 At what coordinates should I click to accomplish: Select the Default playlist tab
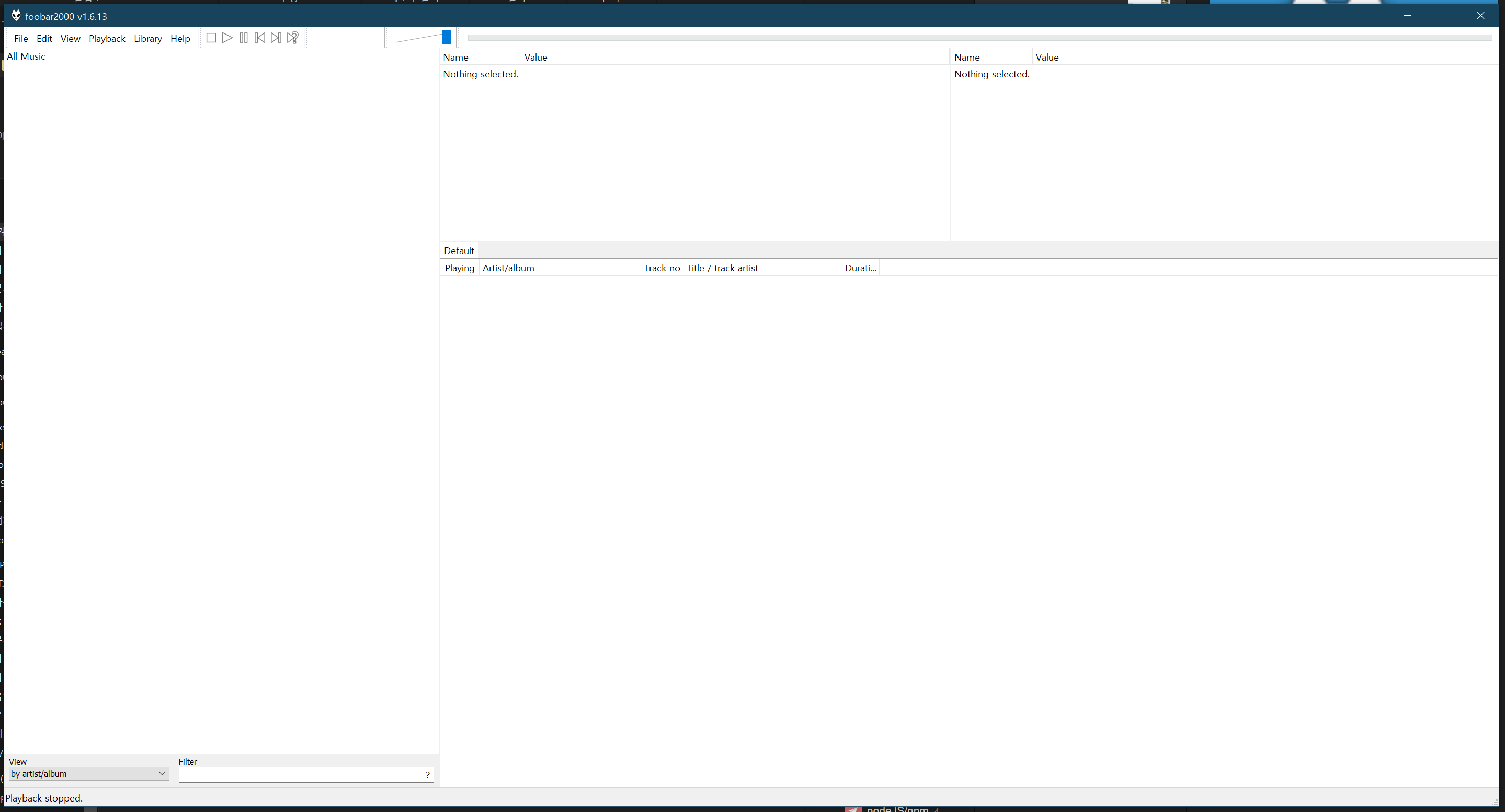pyautogui.click(x=459, y=250)
